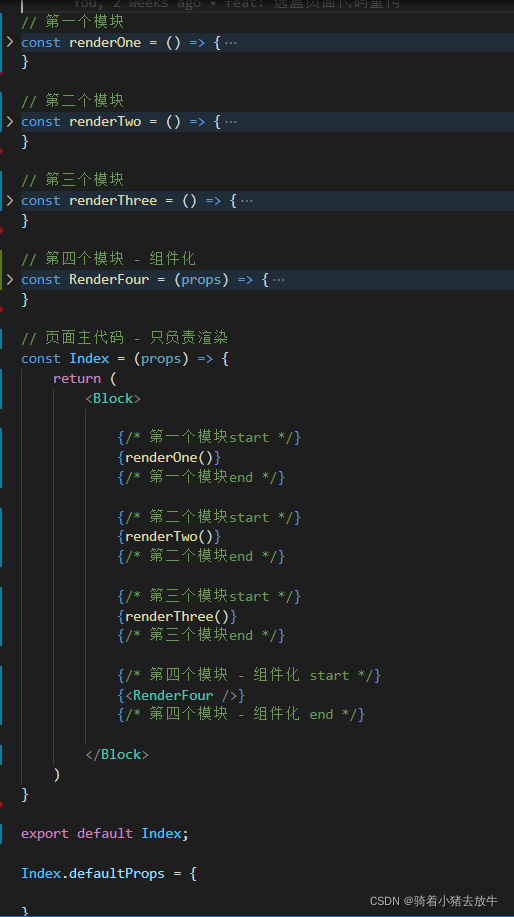The height and width of the screenshot is (917, 514).
Task: Click the comment '第四个模块 - 组件化 end'
Action: [x=242, y=714]
